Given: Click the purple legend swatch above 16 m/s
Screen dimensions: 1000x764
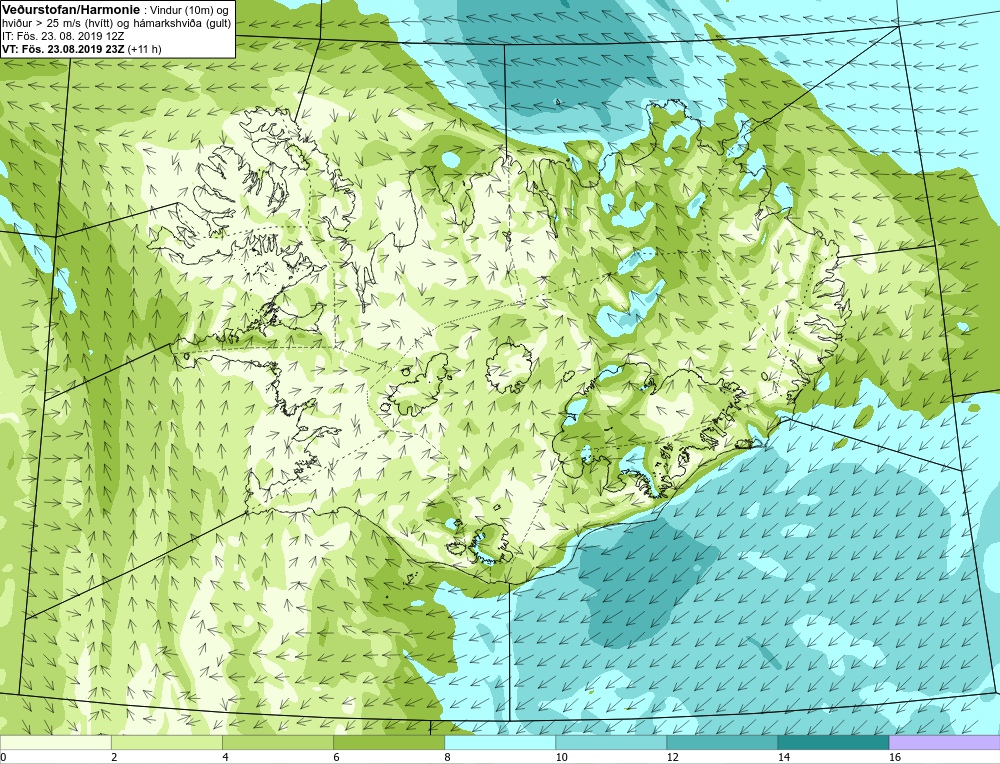Looking at the screenshot, I should pos(945,742).
